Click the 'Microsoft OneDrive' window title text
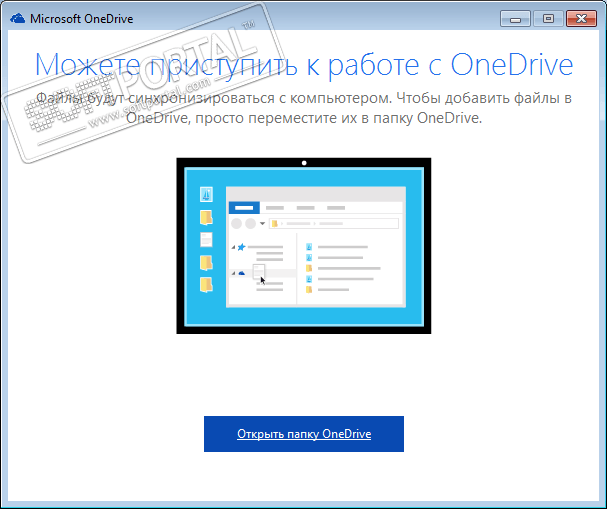This screenshot has height=509, width=607. [82, 19]
